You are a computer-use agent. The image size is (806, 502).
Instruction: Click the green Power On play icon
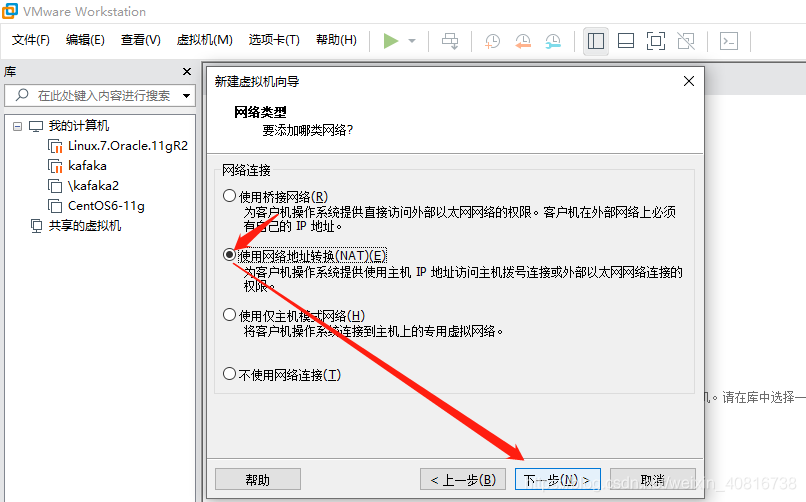click(391, 41)
